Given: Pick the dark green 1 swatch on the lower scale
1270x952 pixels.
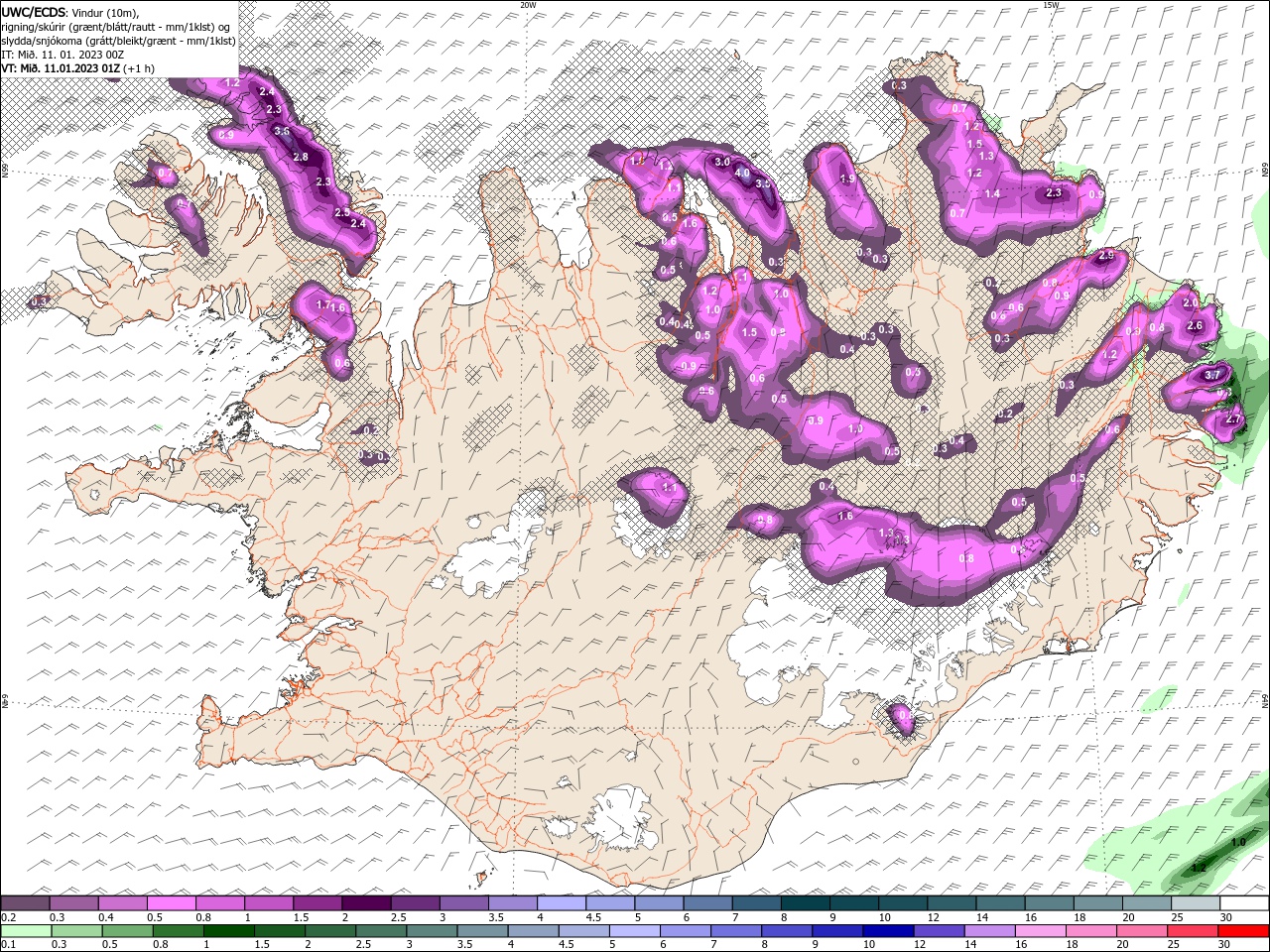Looking at the screenshot, I should coord(228,931).
